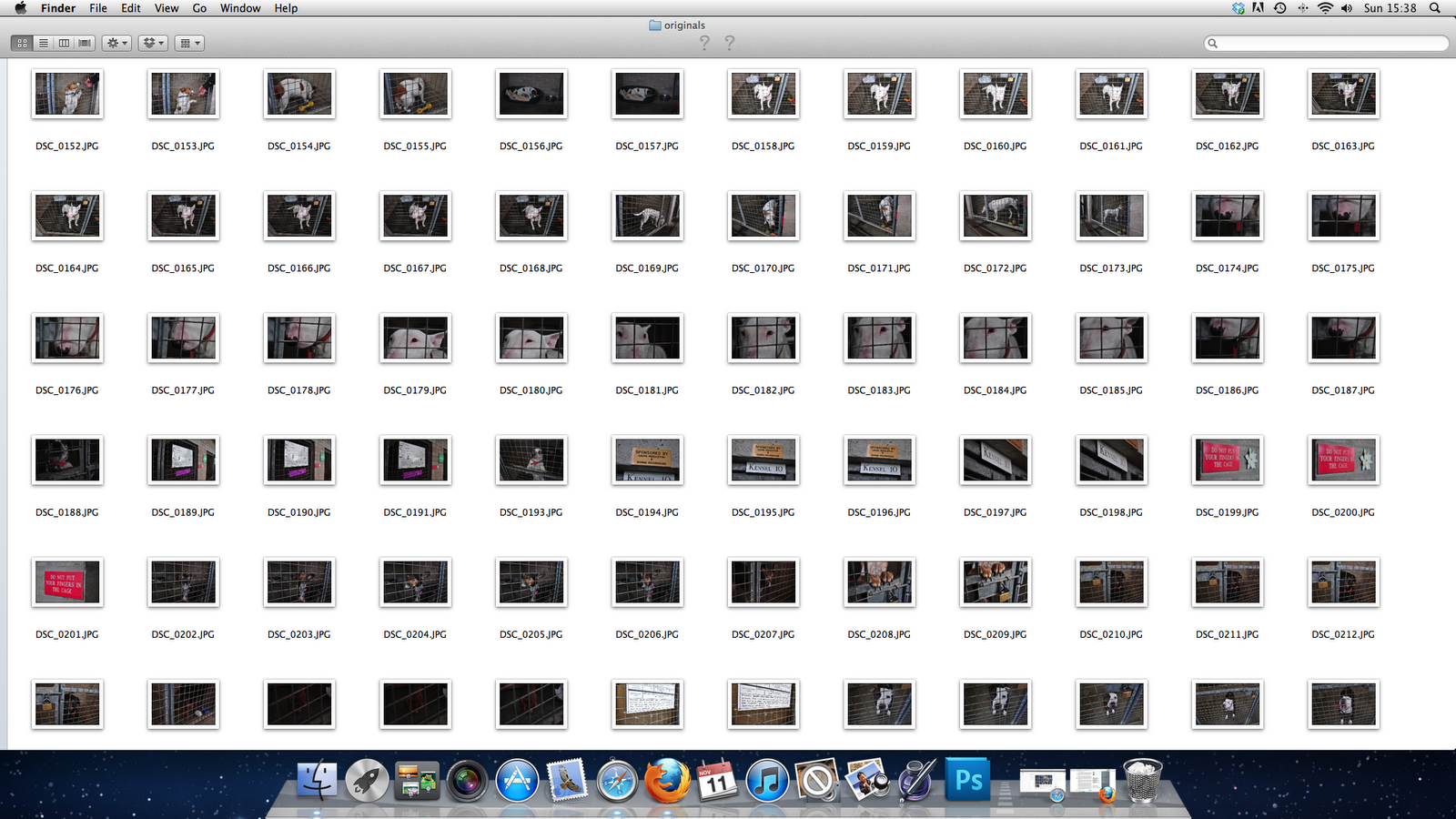
Task: Open Safari from the Dock
Action: pos(617,780)
